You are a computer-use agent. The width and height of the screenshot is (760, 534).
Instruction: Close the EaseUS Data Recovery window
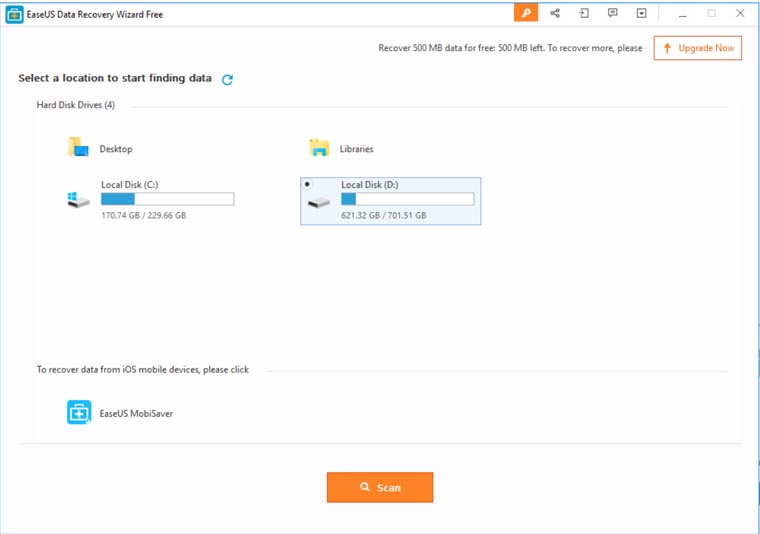coord(740,14)
